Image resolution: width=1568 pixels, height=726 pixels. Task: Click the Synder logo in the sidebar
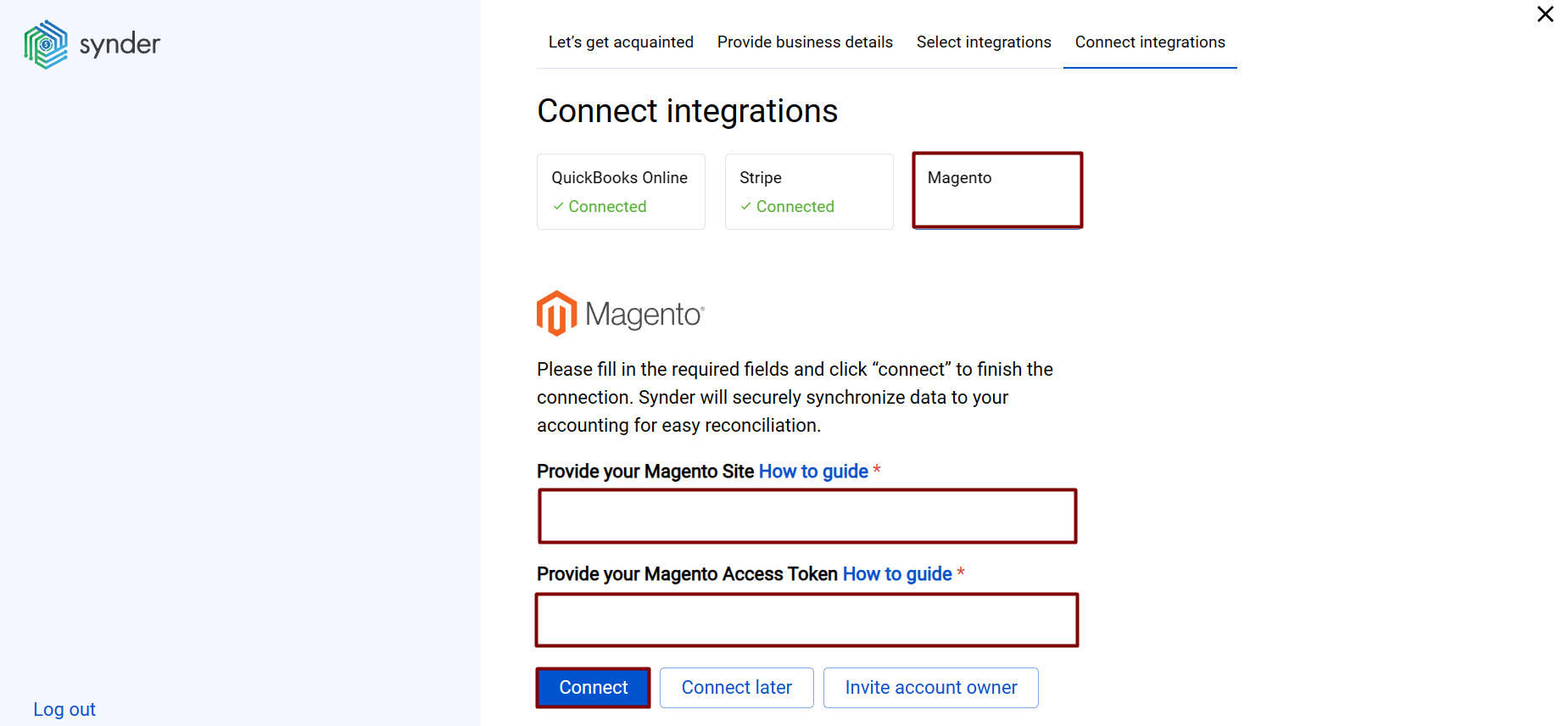pyautogui.click(x=91, y=43)
